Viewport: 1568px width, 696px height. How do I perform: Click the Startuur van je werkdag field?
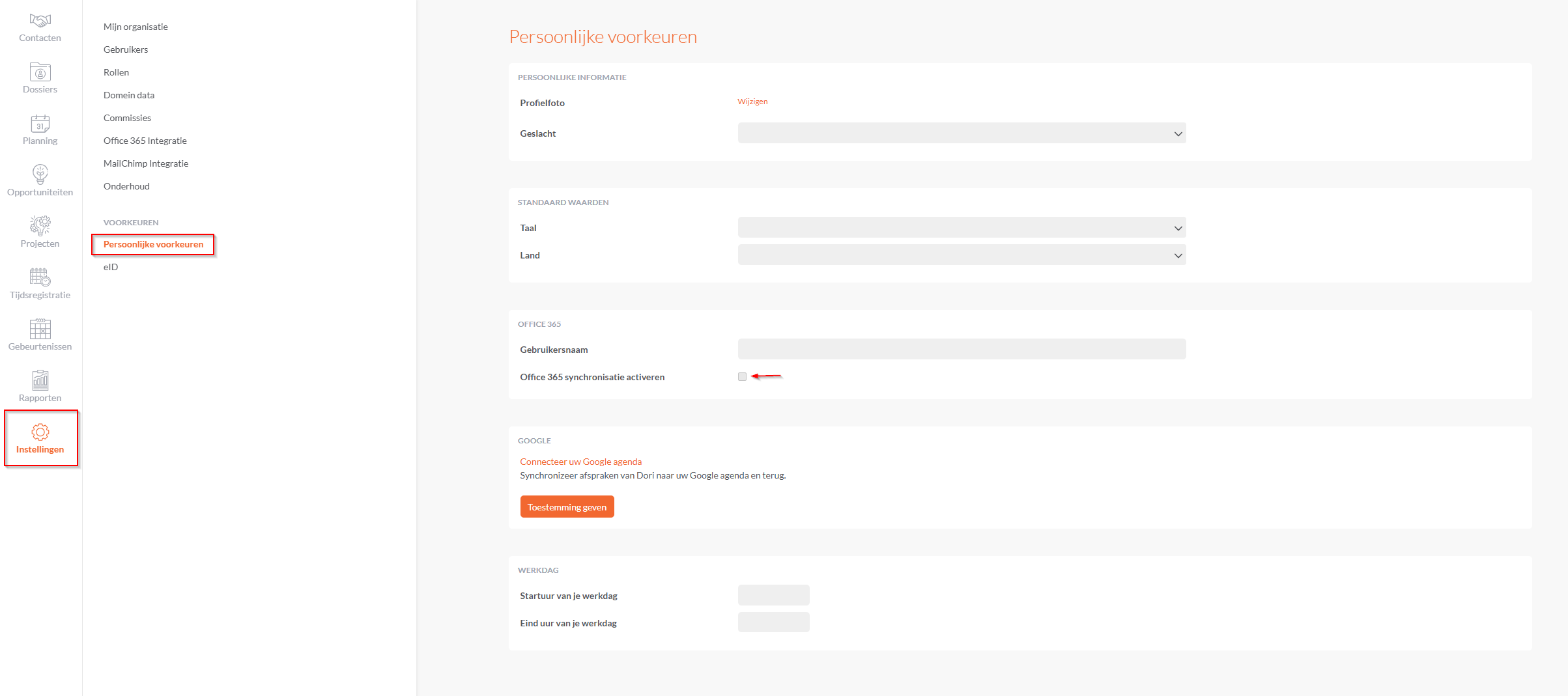click(773, 595)
